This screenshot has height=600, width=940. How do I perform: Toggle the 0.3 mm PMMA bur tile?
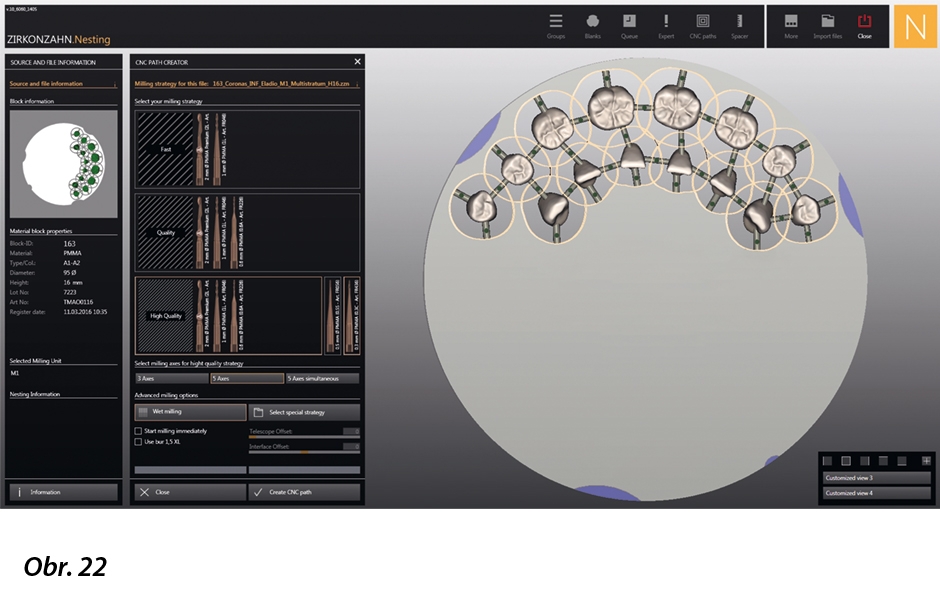coord(352,315)
